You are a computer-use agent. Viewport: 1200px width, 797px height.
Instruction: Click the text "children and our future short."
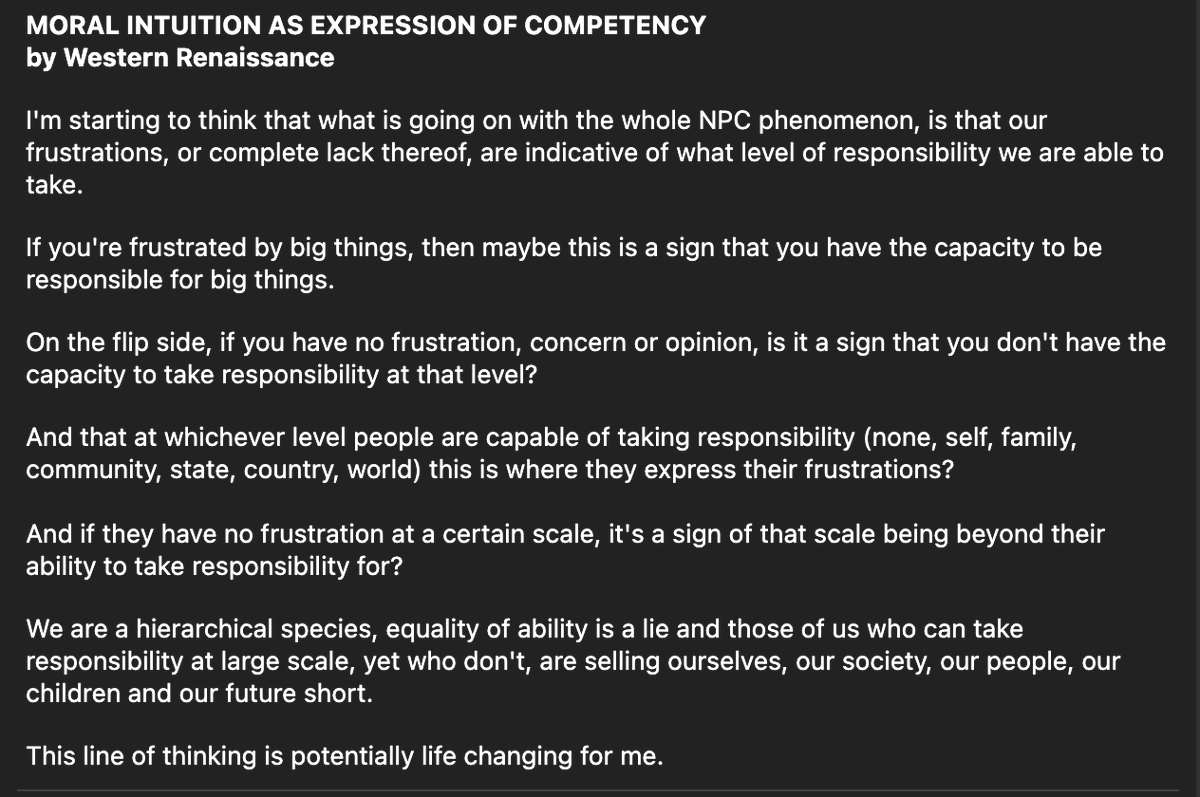199,693
